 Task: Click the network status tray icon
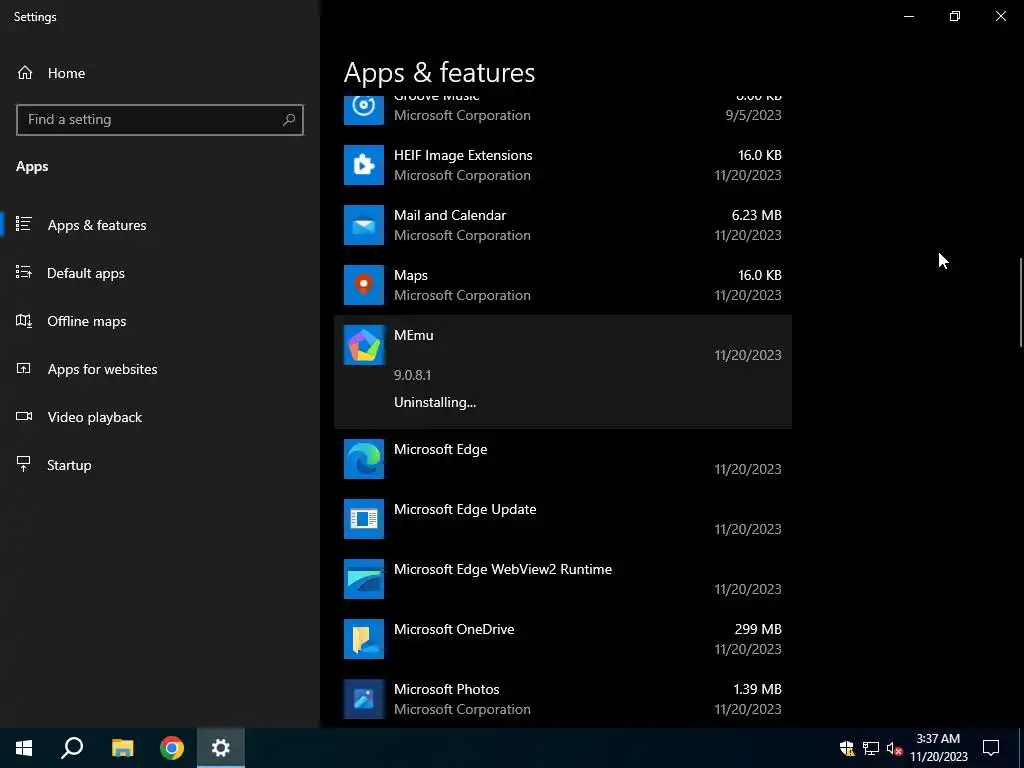click(871, 748)
